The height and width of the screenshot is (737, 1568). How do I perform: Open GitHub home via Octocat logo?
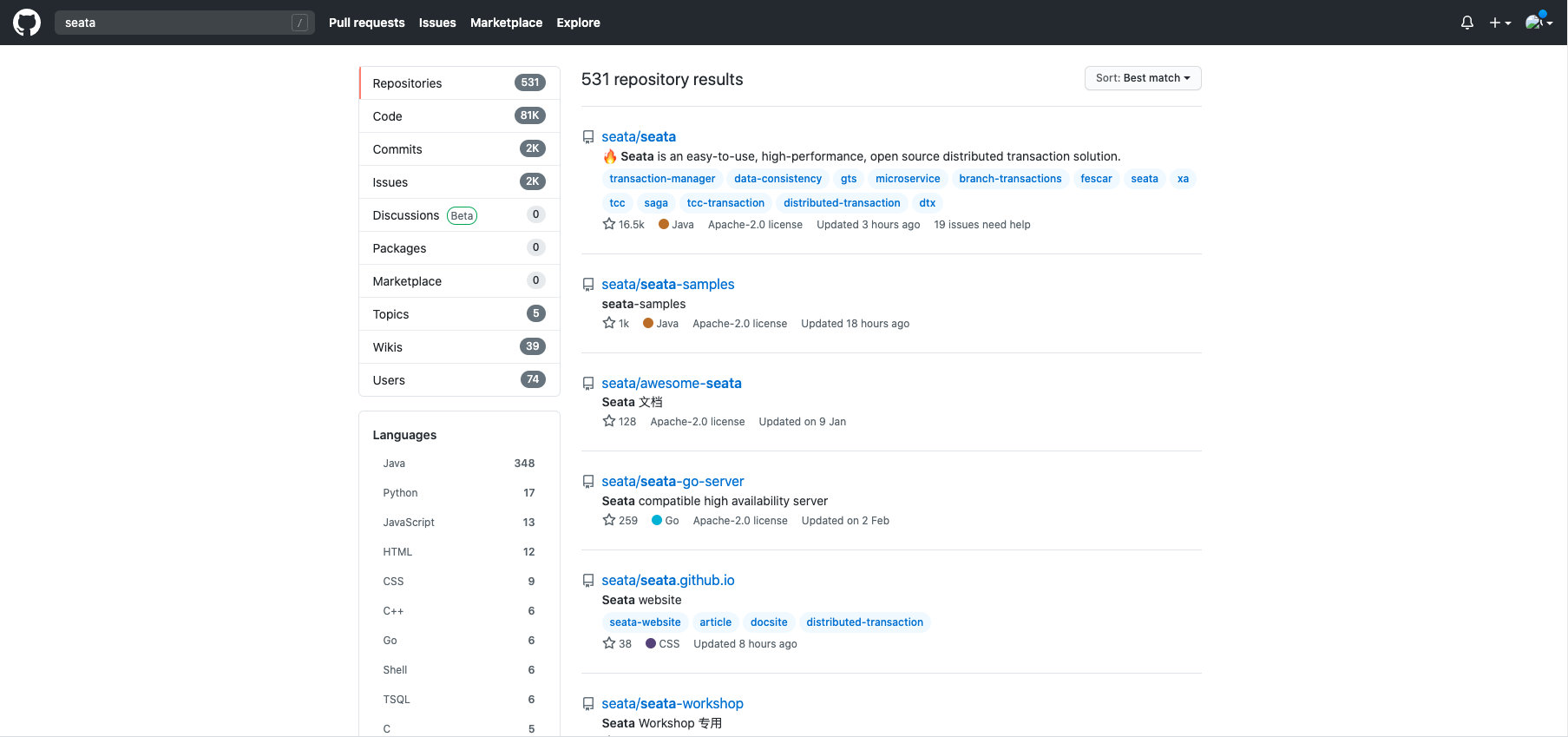[27, 23]
